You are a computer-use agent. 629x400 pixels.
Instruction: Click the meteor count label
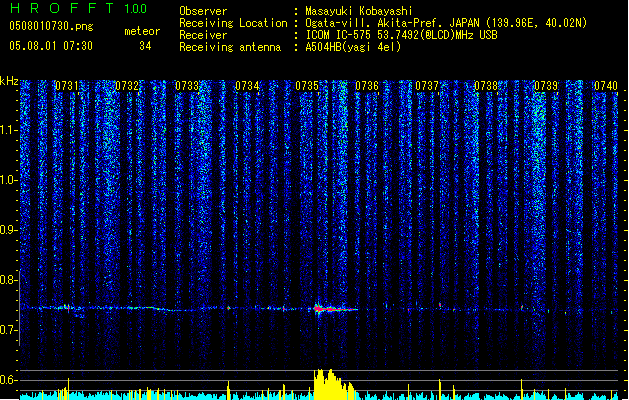pos(142,31)
